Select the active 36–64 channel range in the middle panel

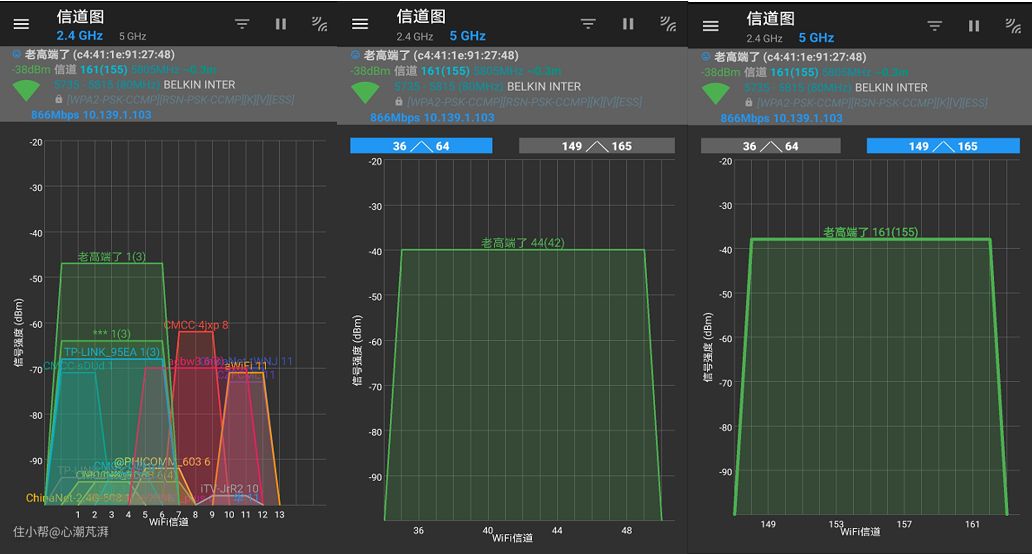coord(421,146)
